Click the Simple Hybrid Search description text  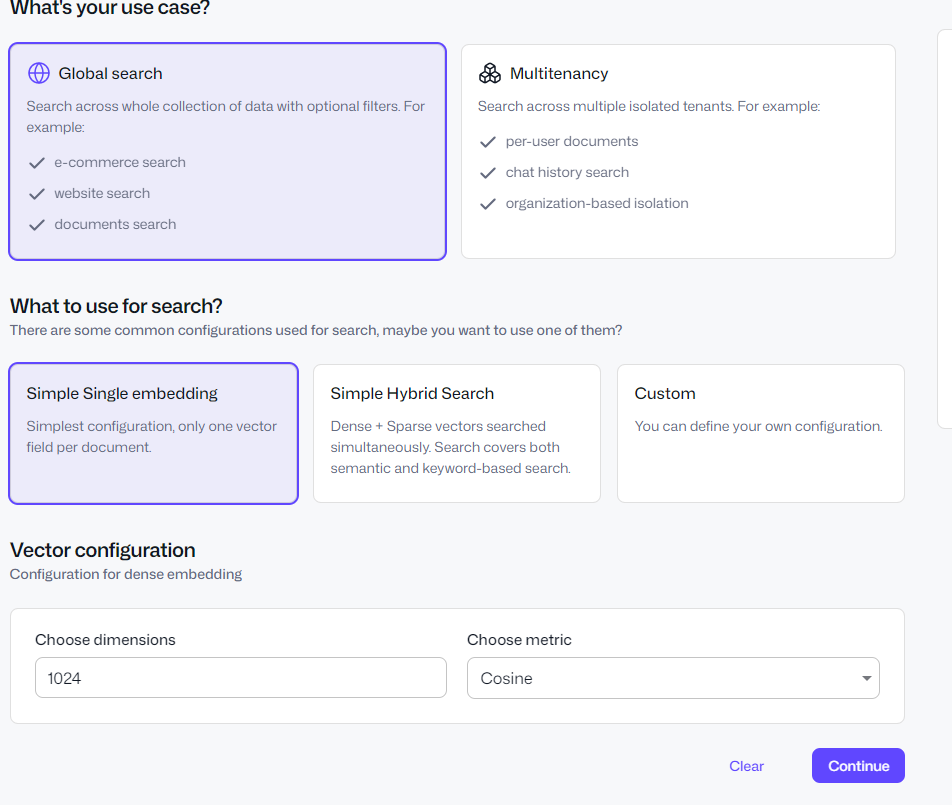click(x=450, y=447)
